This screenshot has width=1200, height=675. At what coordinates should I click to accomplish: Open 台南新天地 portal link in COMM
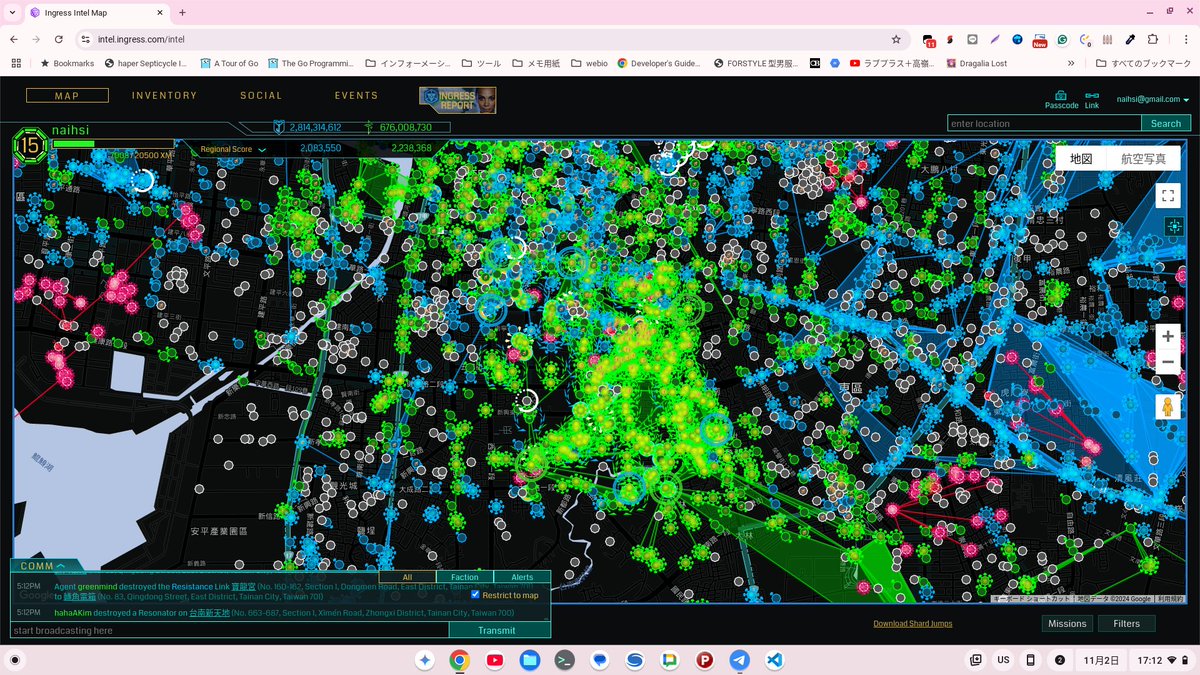(x=209, y=612)
